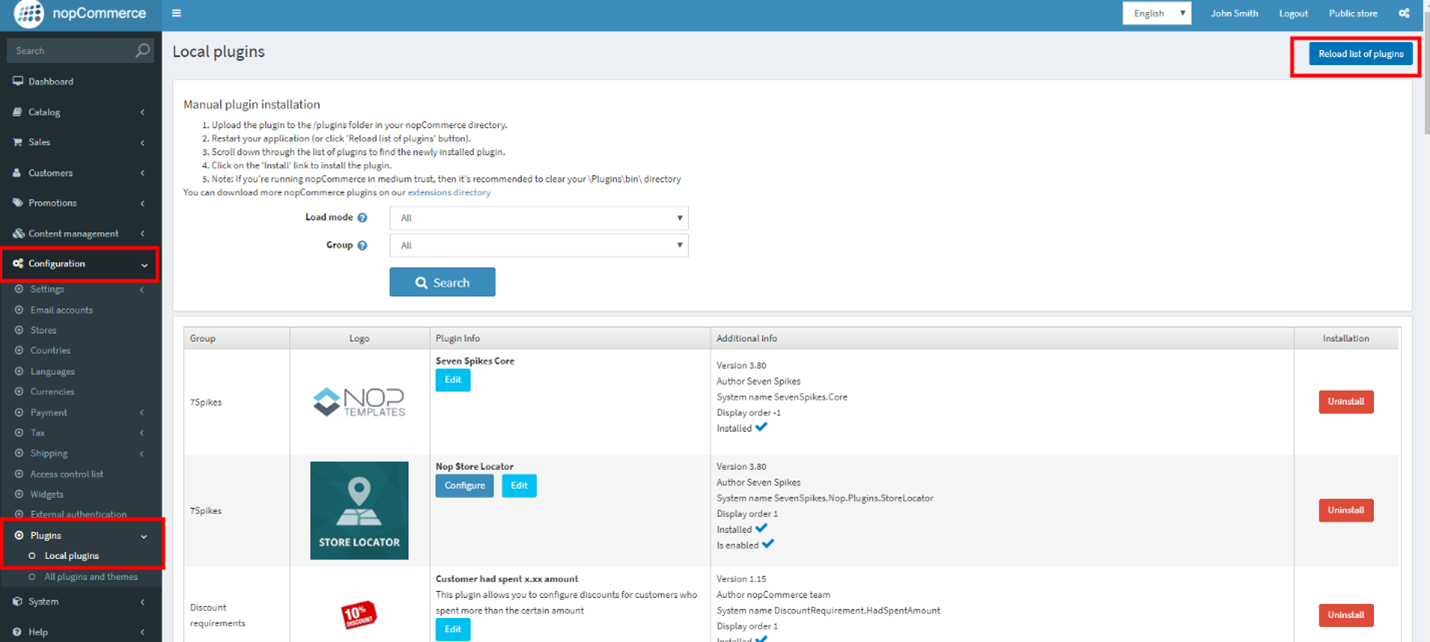The width and height of the screenshot is (1430, 642).
Task: Open the extensions directory link
Action: [x=449, y=193]
